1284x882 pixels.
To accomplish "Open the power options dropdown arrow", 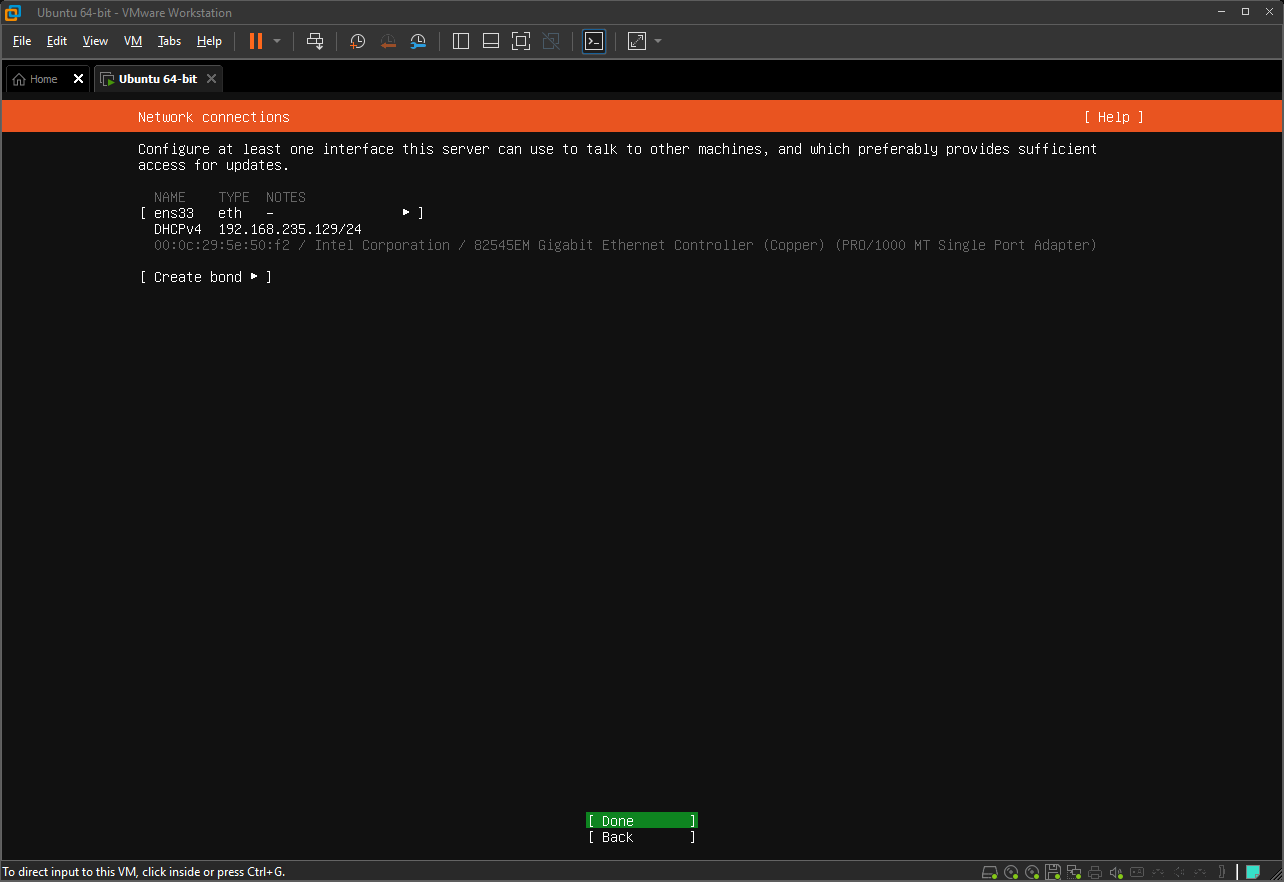I will click(x=277, y=41).
